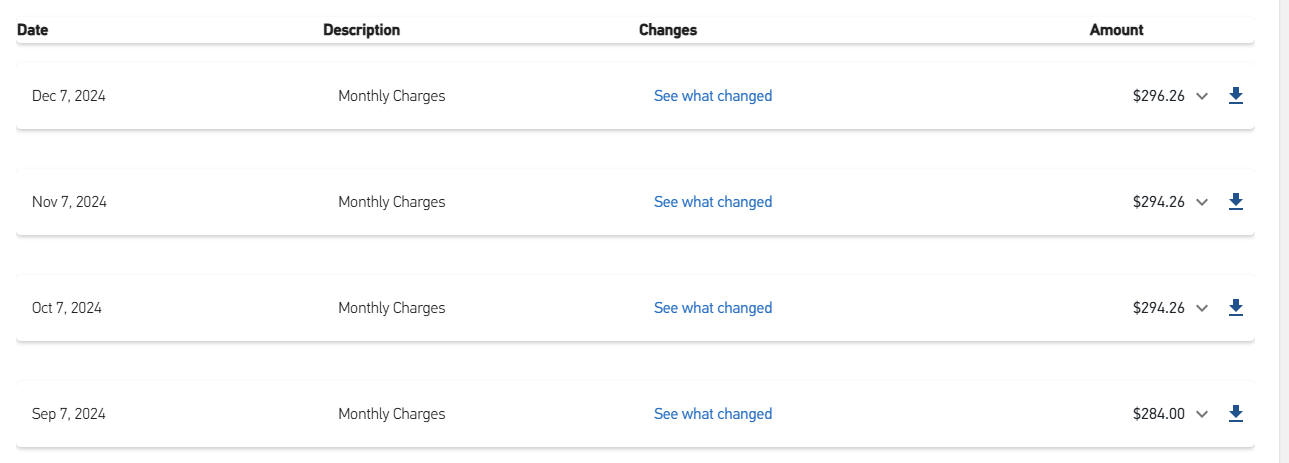Select the Description column header

pyautogui.click(x=361, y=30)
